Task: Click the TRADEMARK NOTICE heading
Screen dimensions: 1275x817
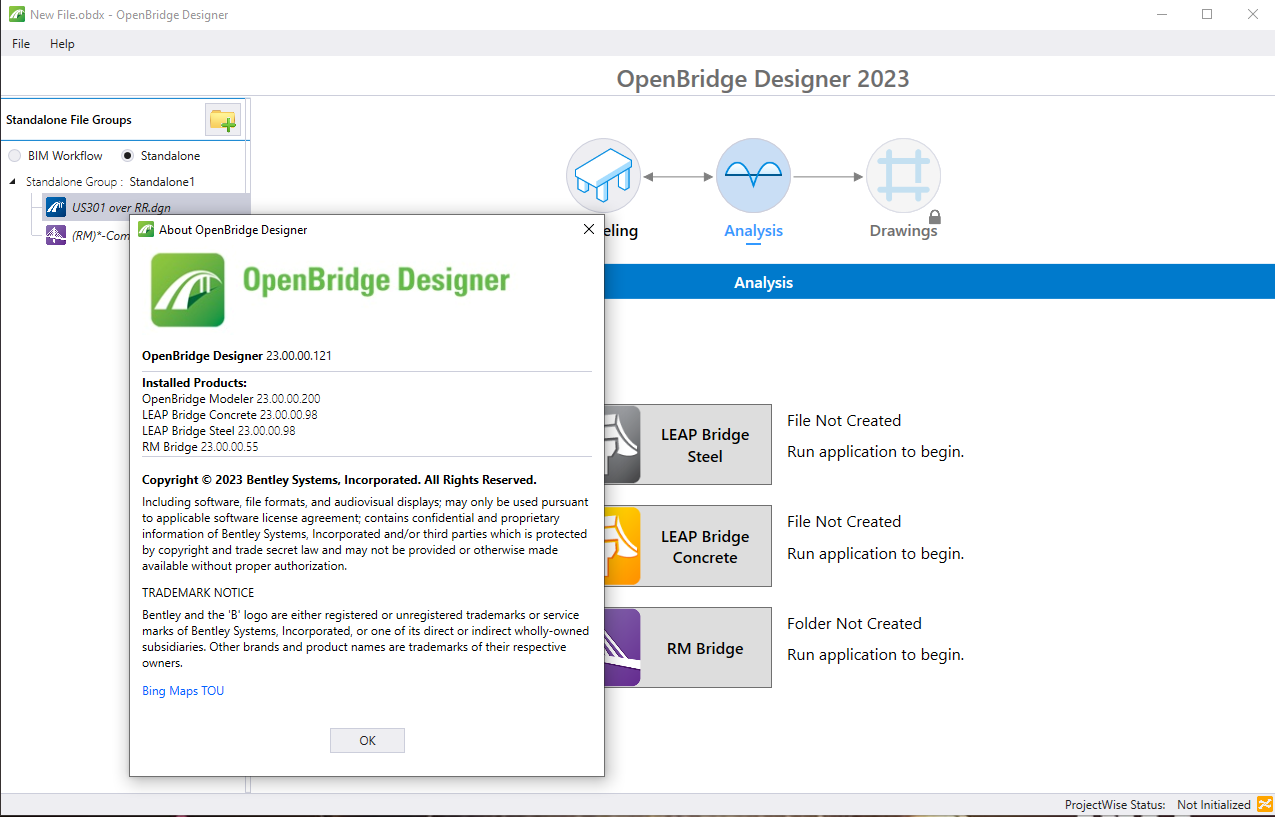Action: (x=198, y=593)
